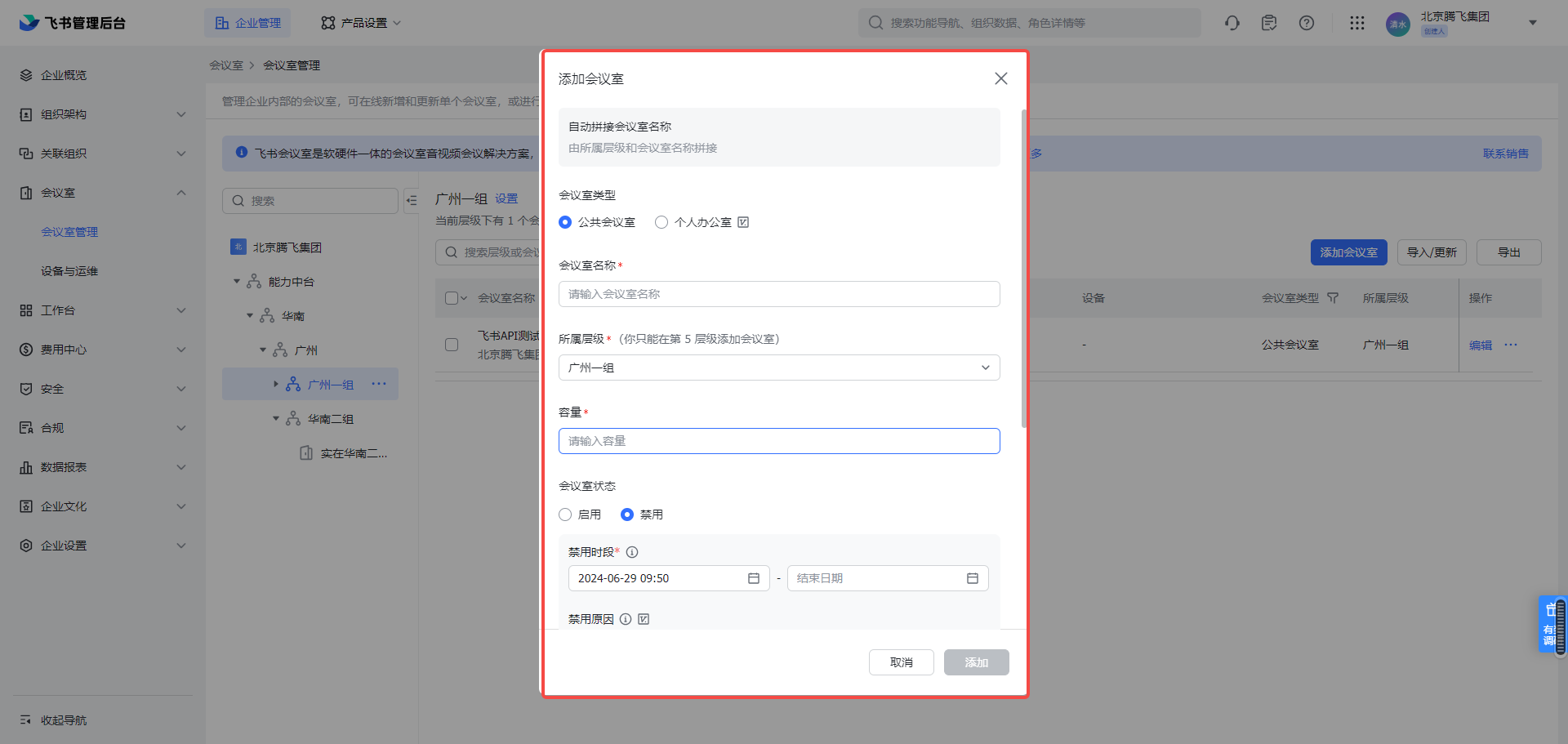Click the info icon beside 禁用时段
Image resolution: width=1568 pixels, height=744 pixels.
pyautogui.click(x=632, y=552)
